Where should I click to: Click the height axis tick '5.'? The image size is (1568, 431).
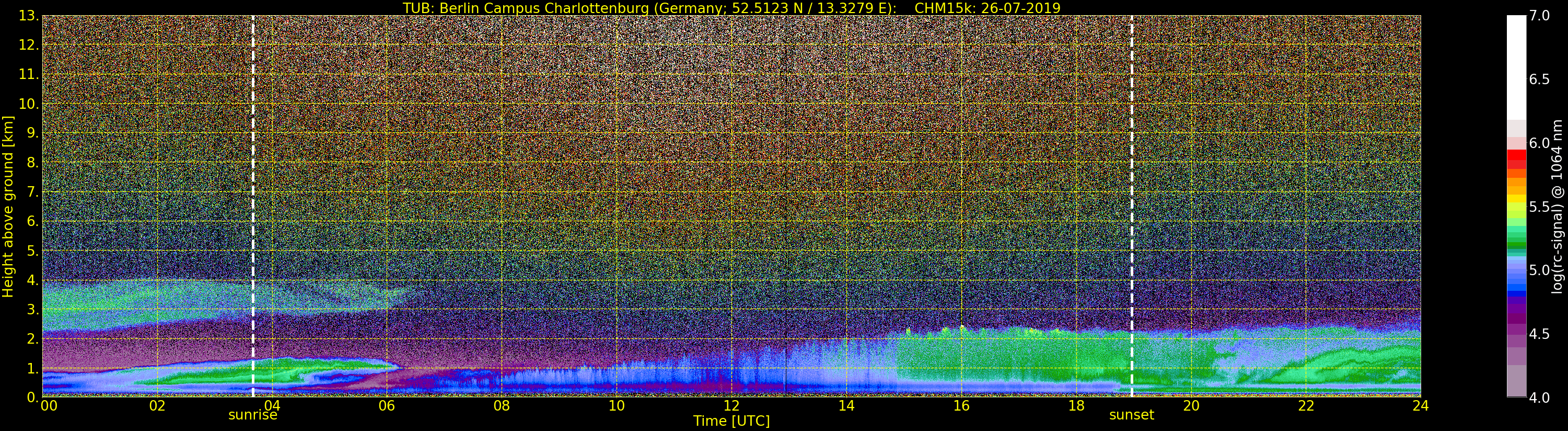pos(33,251)
